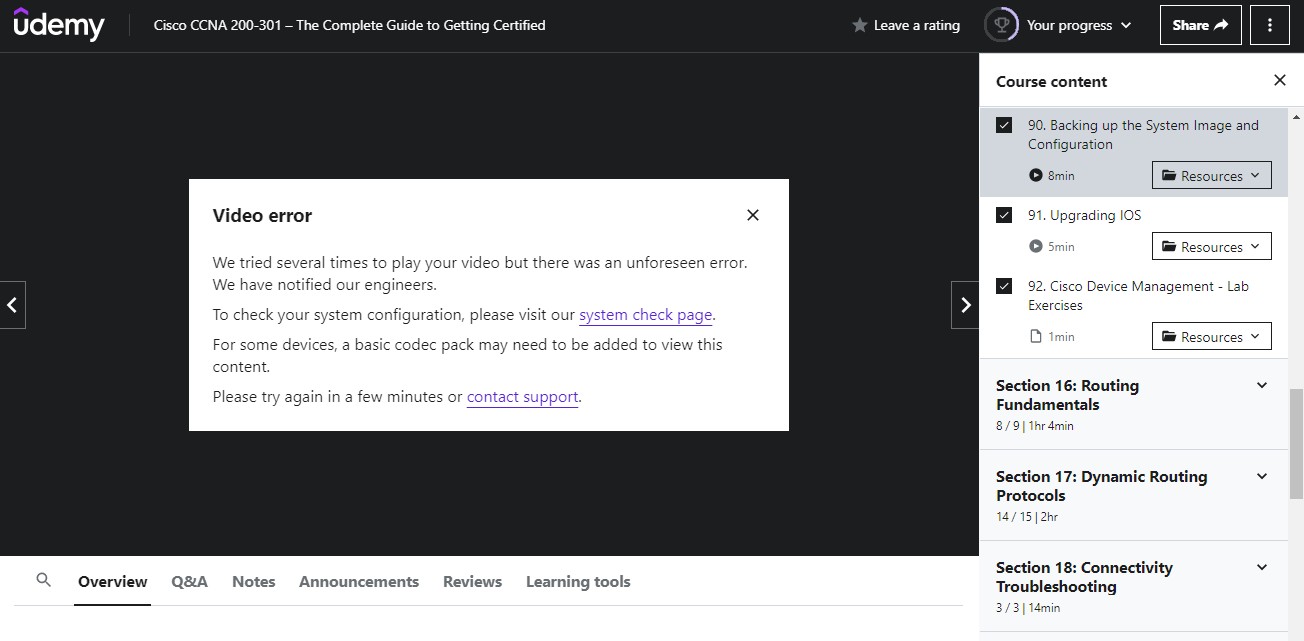The width and height of the screenshot is (1304, 641).
Task: Click Section 16 progress text 8 / 9
Action: [x=1010, y=426]
